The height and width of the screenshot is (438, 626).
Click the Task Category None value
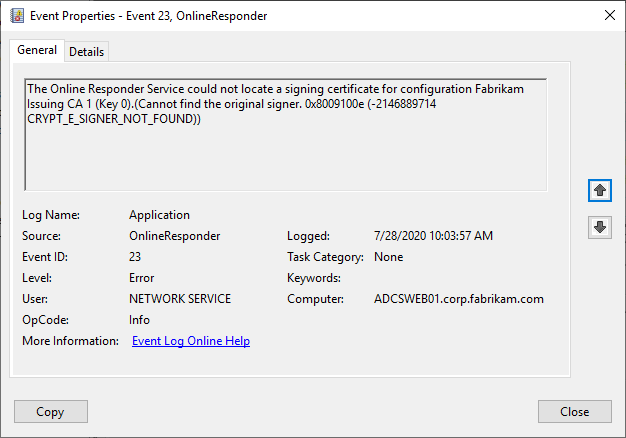coord(388,257)
